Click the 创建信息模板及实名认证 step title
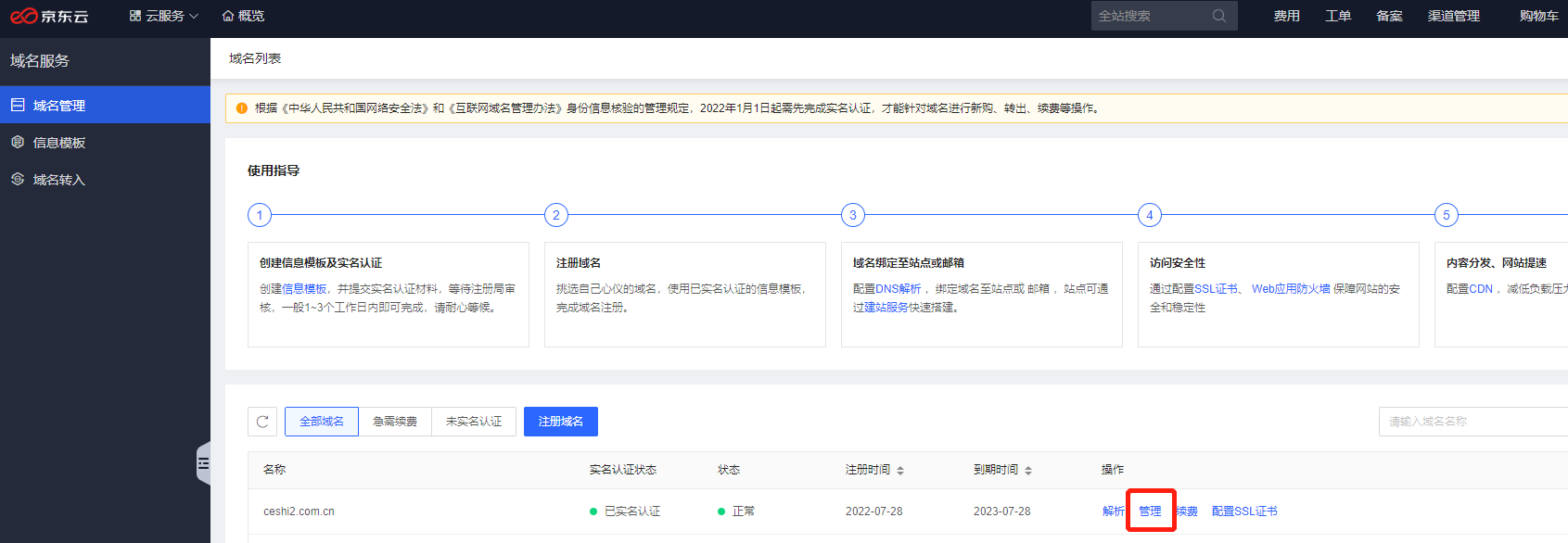 (321, 263)
